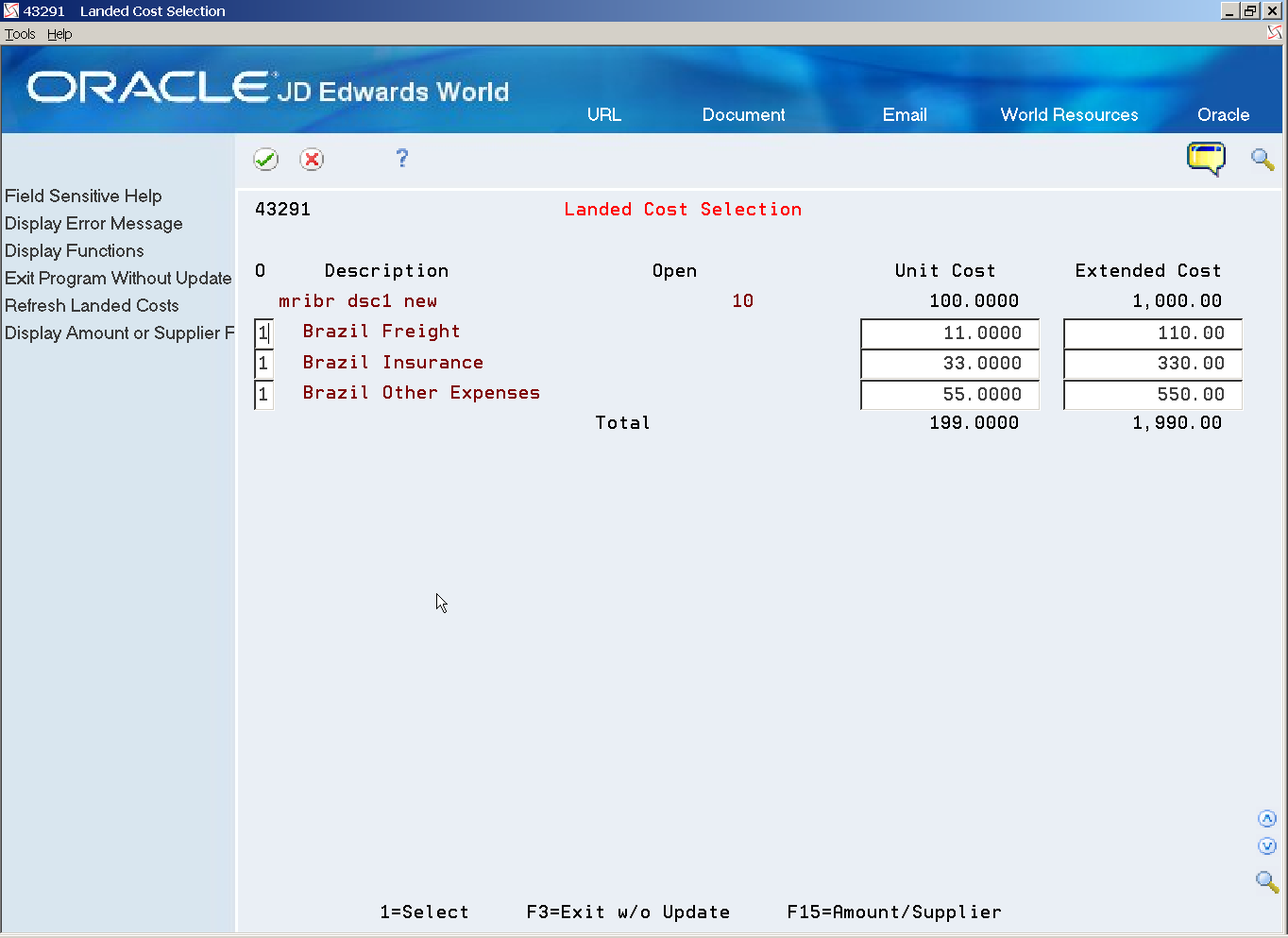The height and width of the screenshot is (938, 1288).
Task: Open Field Sensitive Help
Action: (83, 196)
